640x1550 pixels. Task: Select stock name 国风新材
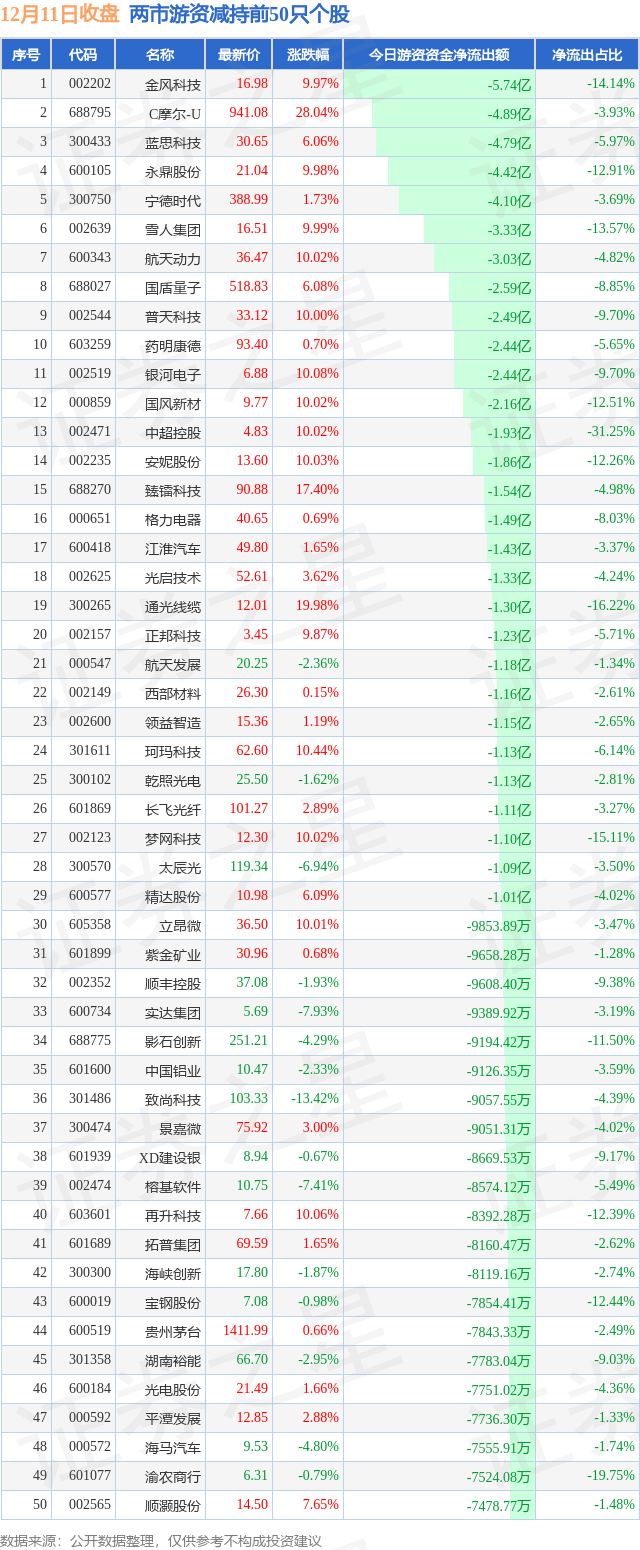coord(173,403)
